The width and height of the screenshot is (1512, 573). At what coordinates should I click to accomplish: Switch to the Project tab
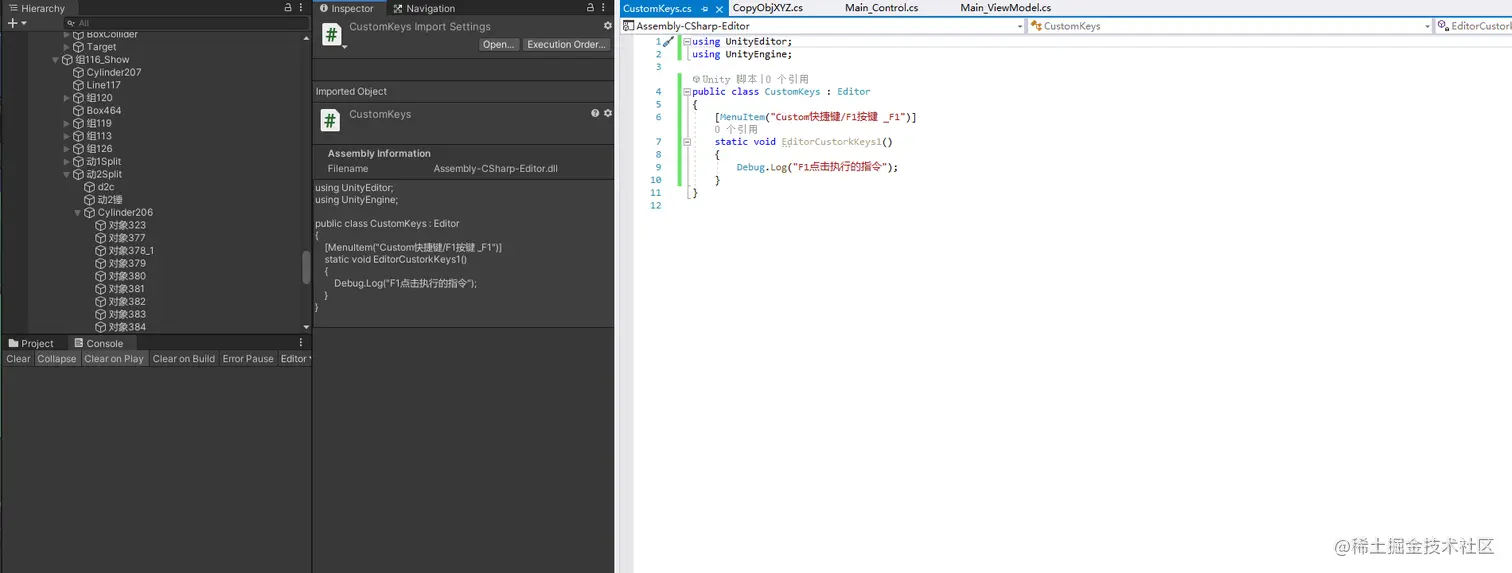pyautogui.click(x=31, y=343)
